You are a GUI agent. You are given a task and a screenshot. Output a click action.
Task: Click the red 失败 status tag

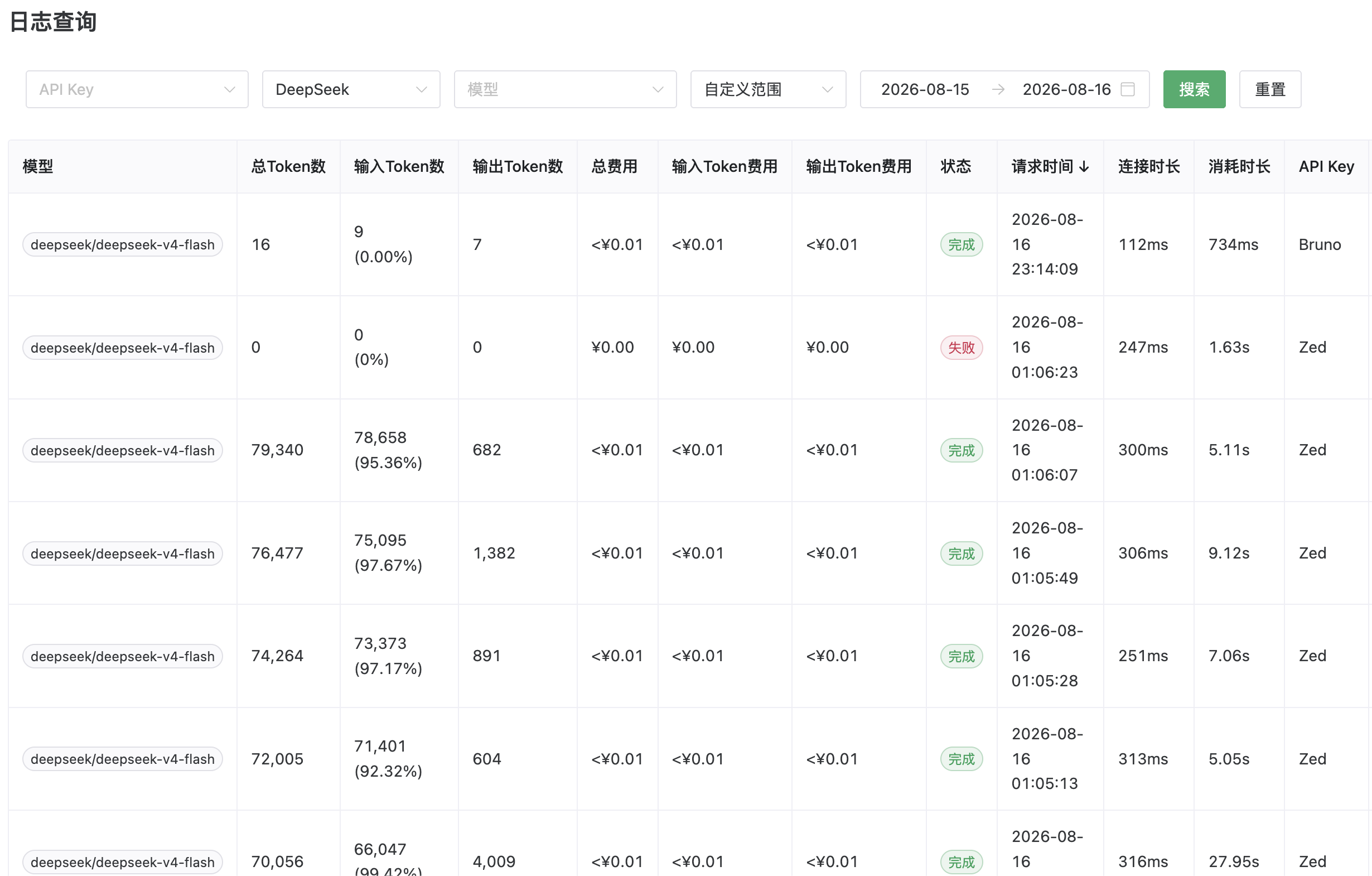pyautogui.click(x=961, y=348)
